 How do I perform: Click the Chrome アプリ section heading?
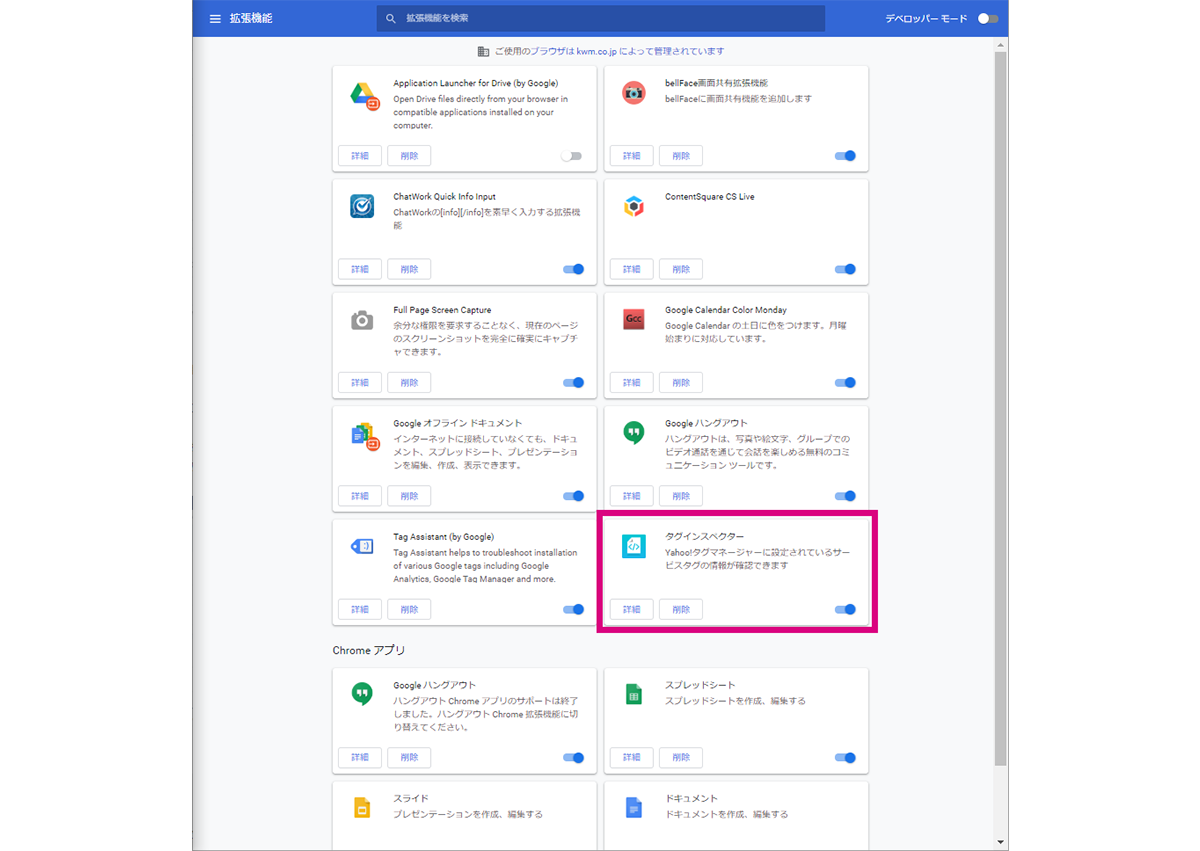pyautogui.click(x=369, y=651)
